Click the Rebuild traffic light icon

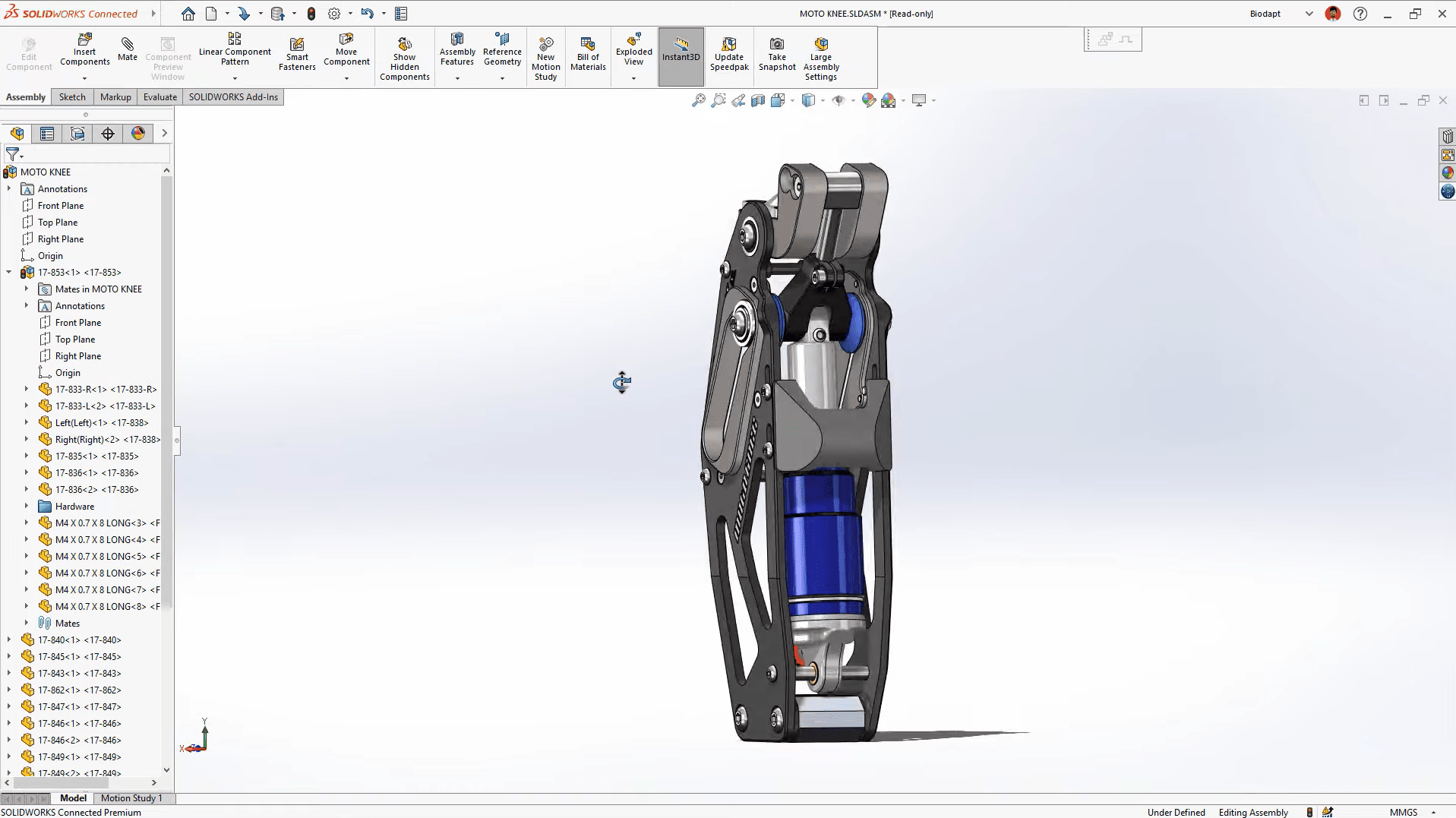311,14
